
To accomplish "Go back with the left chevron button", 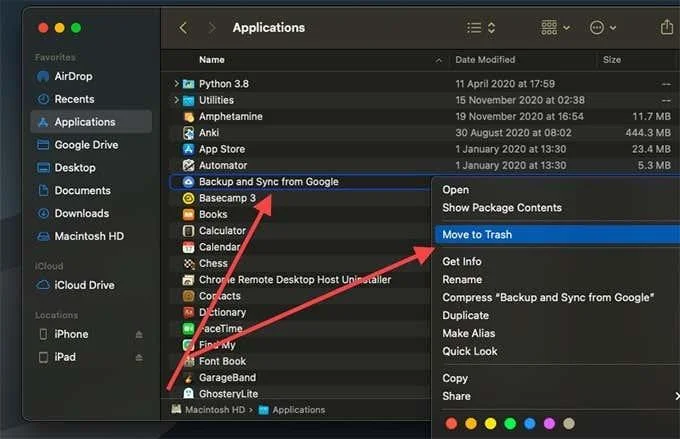I will 183,28.
